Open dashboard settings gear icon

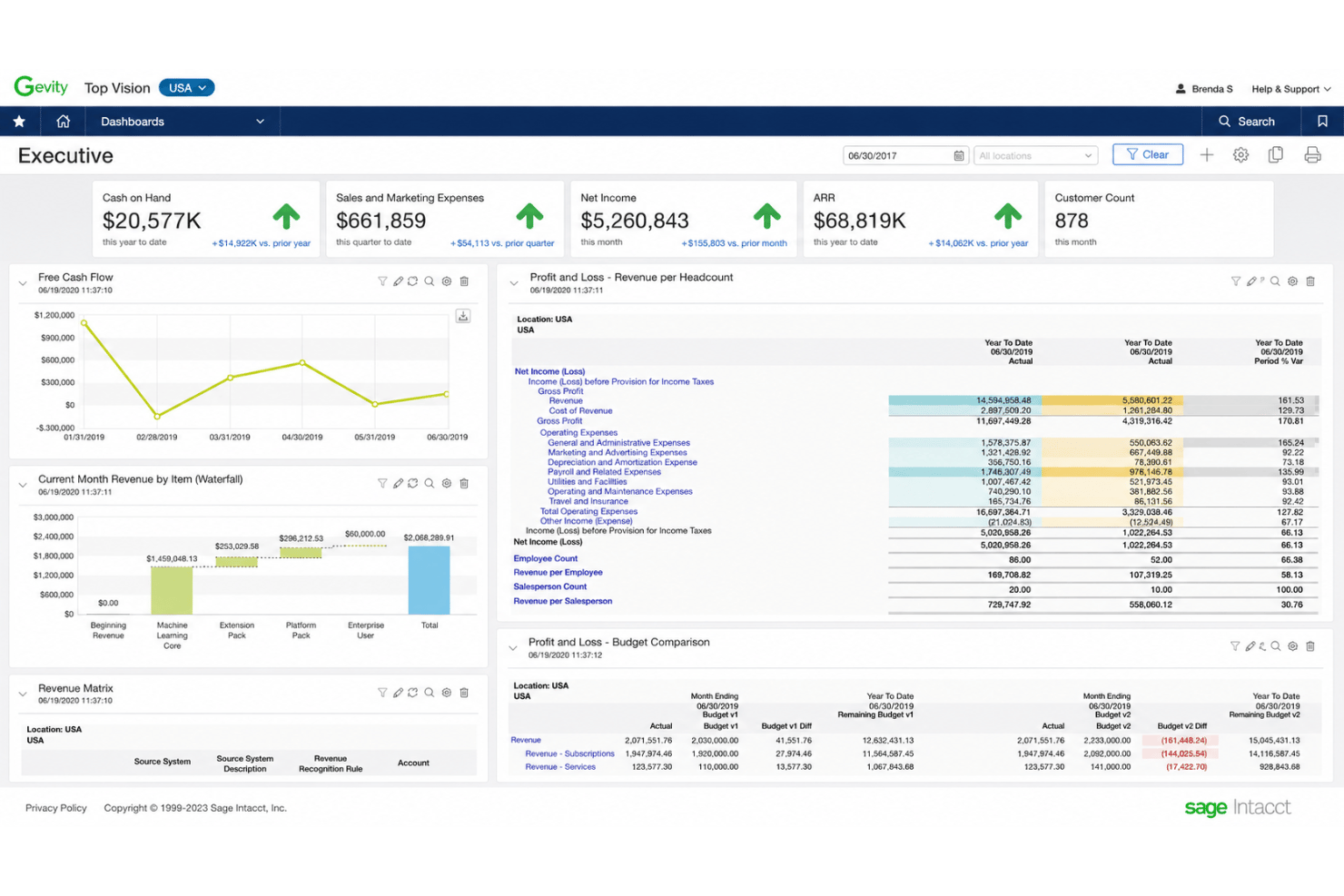pos(1240,155)
